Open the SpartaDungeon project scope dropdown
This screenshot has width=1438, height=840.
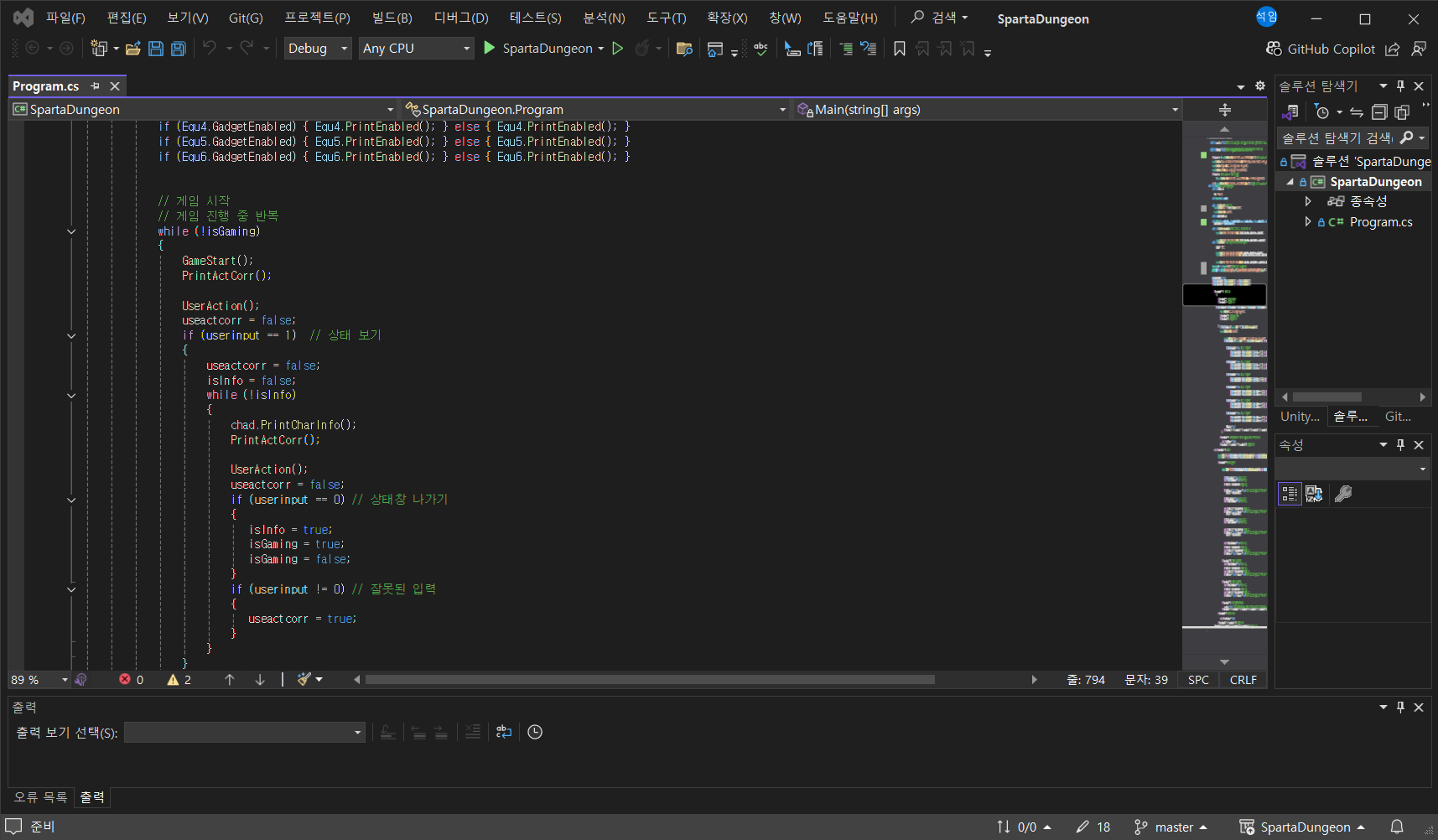click(203, 110)
